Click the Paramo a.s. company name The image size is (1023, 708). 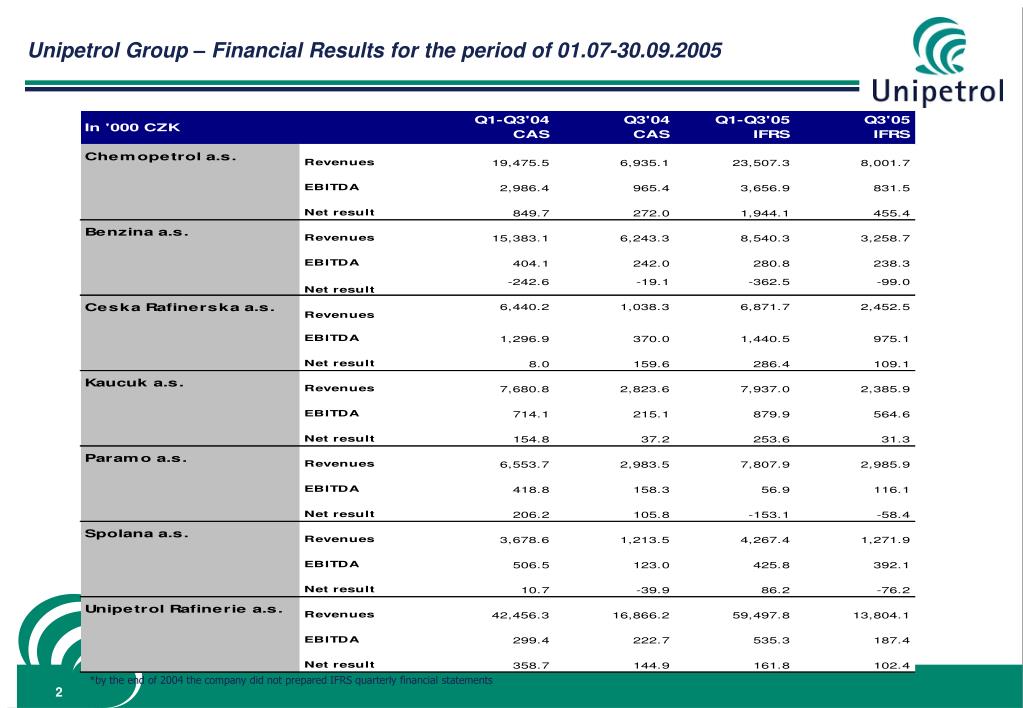(x=136, y=458)
